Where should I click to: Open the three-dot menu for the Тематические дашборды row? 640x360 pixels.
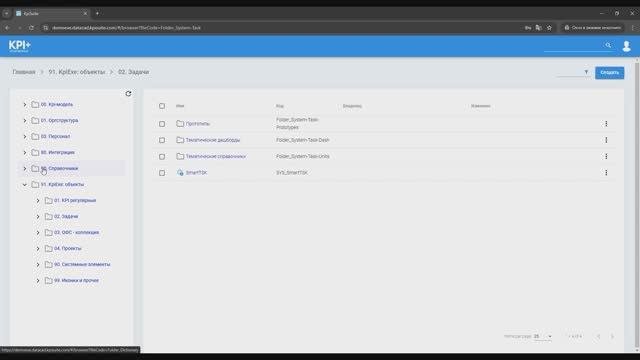606,140
